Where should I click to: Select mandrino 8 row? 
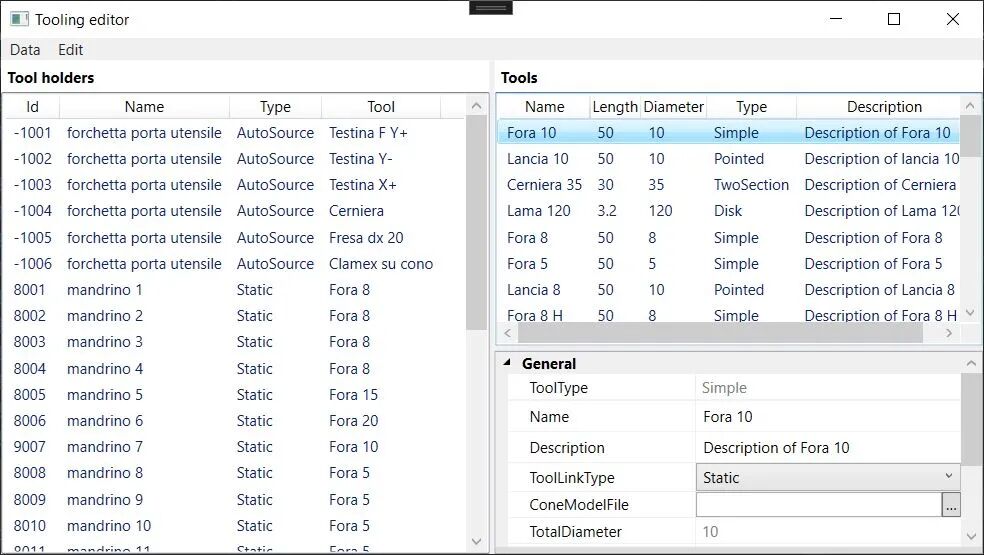[235, 473]
